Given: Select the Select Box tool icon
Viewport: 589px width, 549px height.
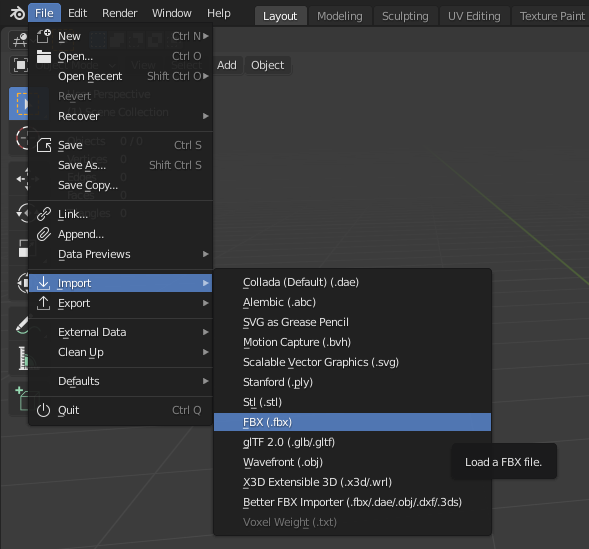Looking at the screenshot, I should [x=19, y=104].
